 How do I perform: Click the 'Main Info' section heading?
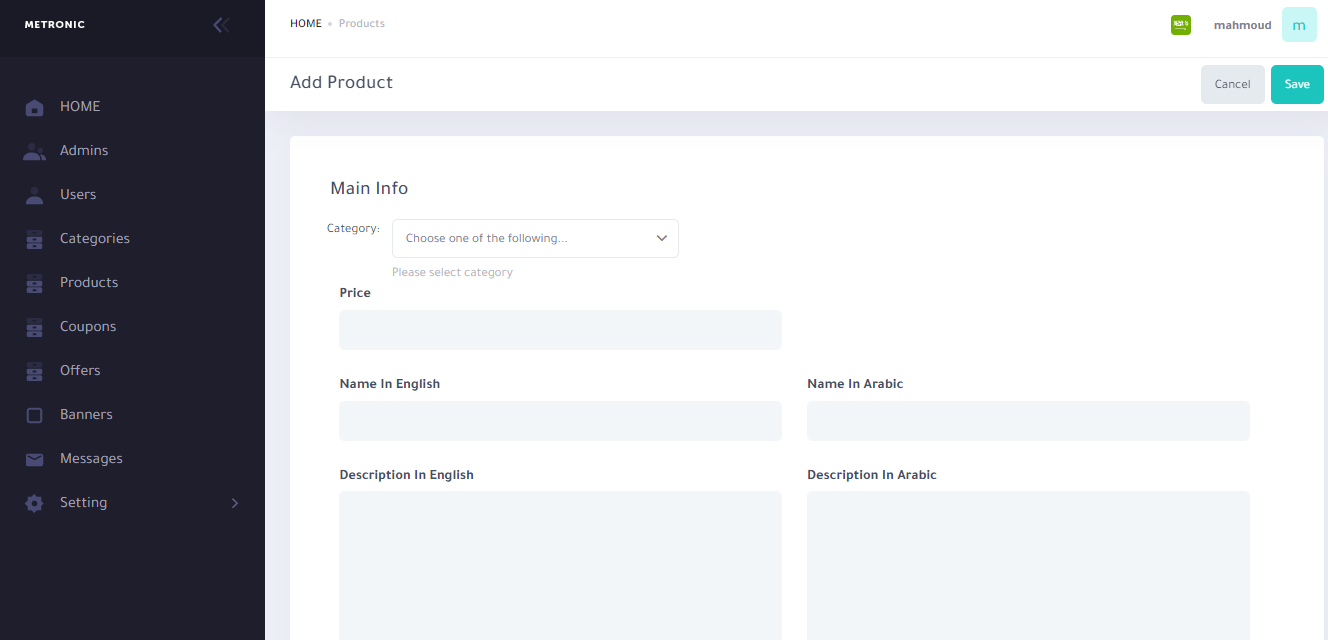pos(369,188)
